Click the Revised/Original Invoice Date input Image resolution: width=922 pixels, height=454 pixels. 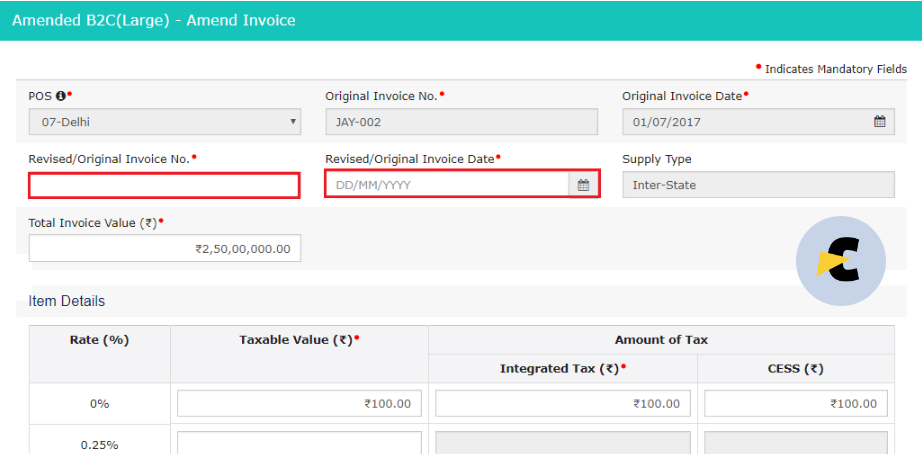(x=447, y=185)
